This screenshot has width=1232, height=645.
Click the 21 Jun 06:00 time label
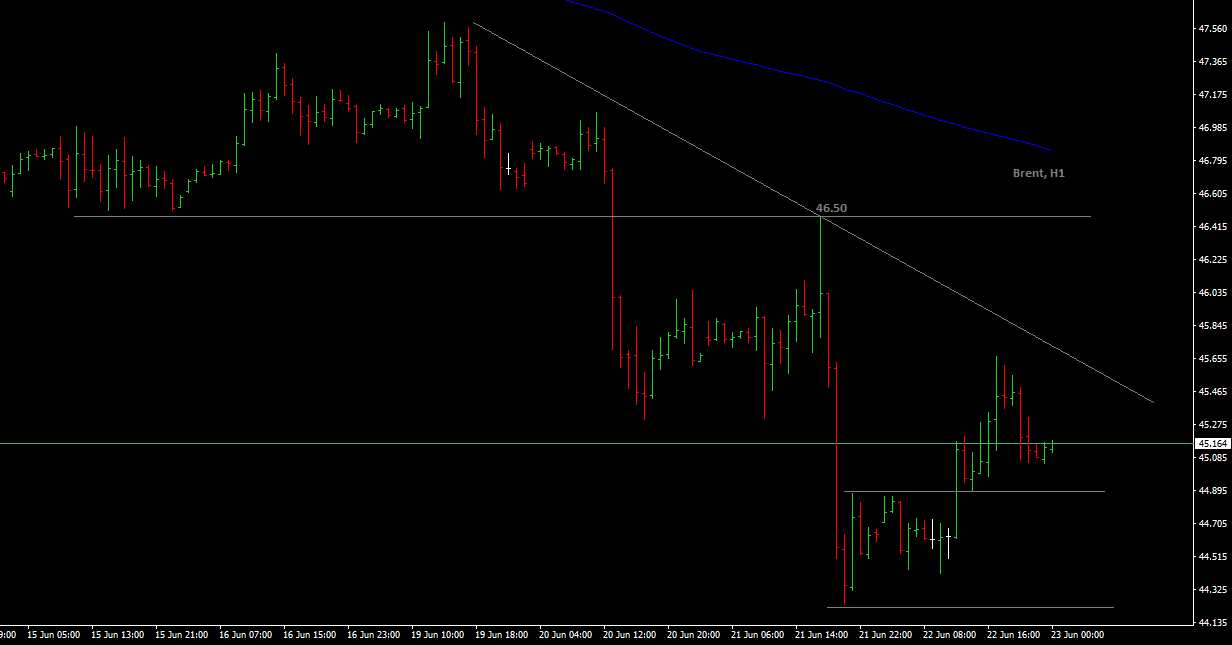pyautogui.click(x=757, y=634)
